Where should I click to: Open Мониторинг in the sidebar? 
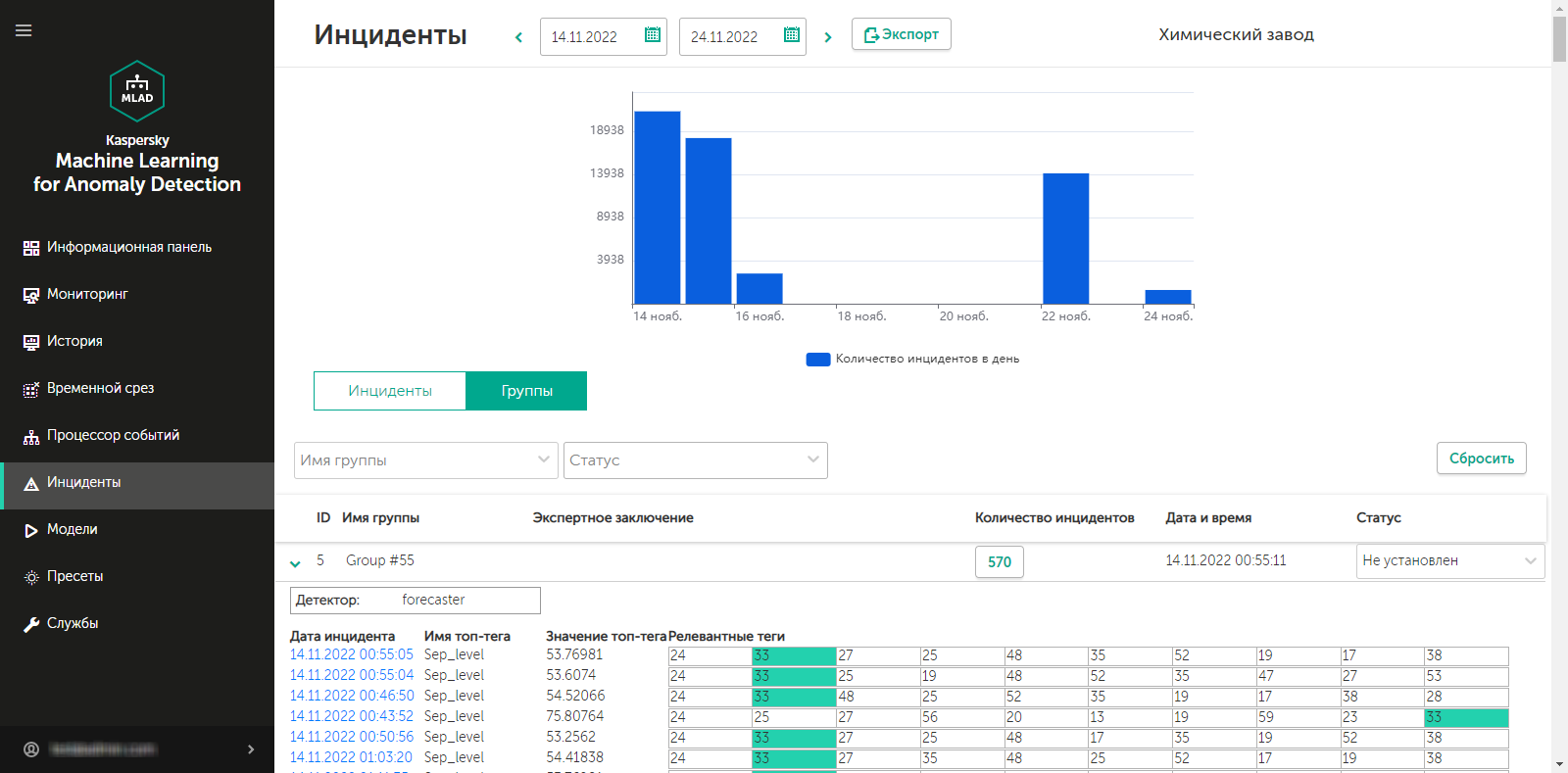click(x=87, y=294)
